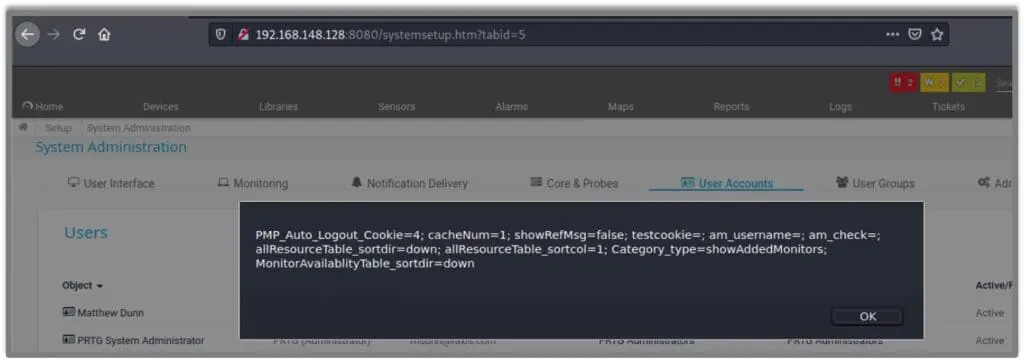The height and width of the screenshot is (360, 1024).
Task: Switch to the Monitoring tab
Action: tap(252, 184)
